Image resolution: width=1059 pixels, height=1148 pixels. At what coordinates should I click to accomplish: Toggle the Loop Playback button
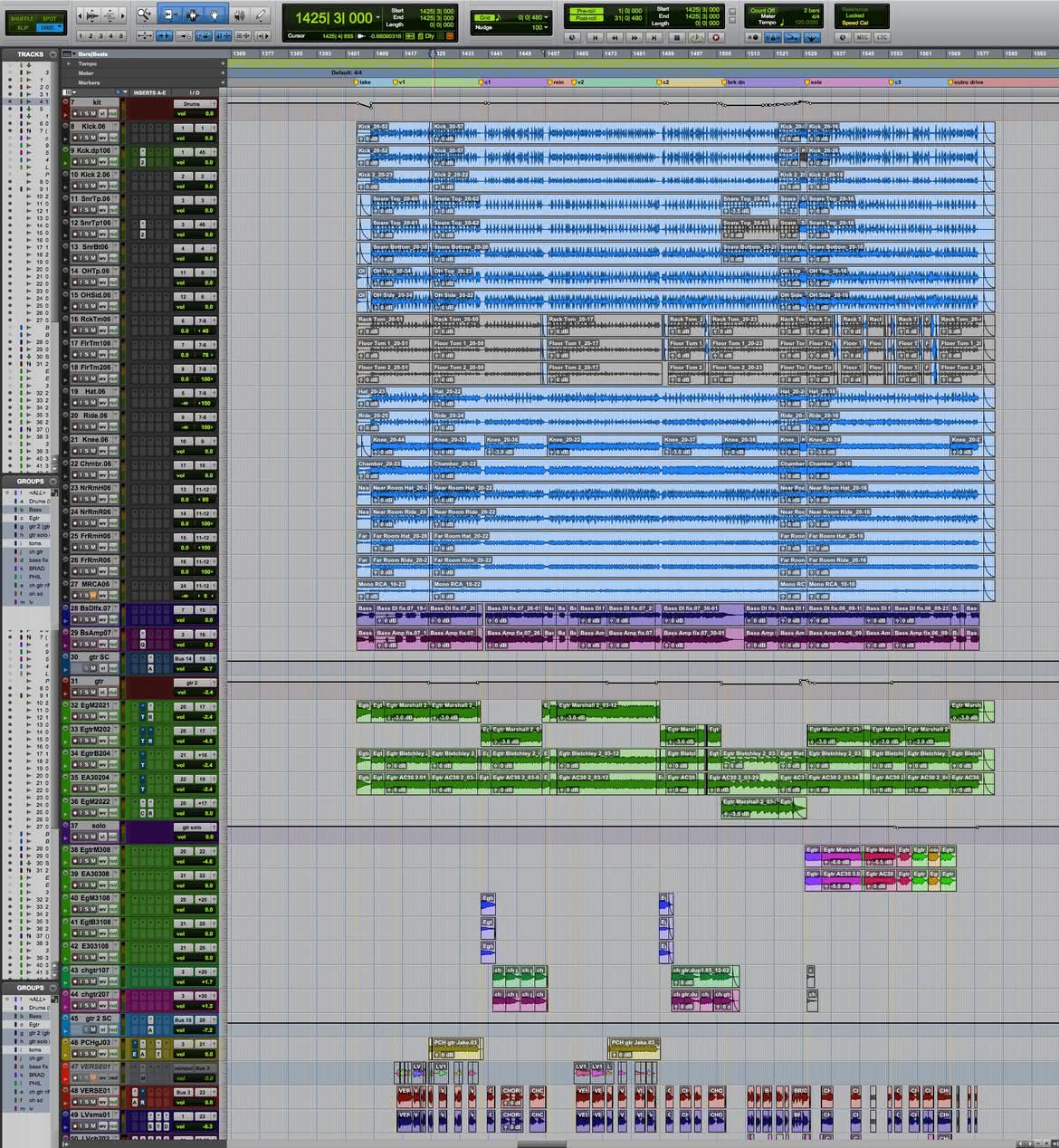click(696, 38)
